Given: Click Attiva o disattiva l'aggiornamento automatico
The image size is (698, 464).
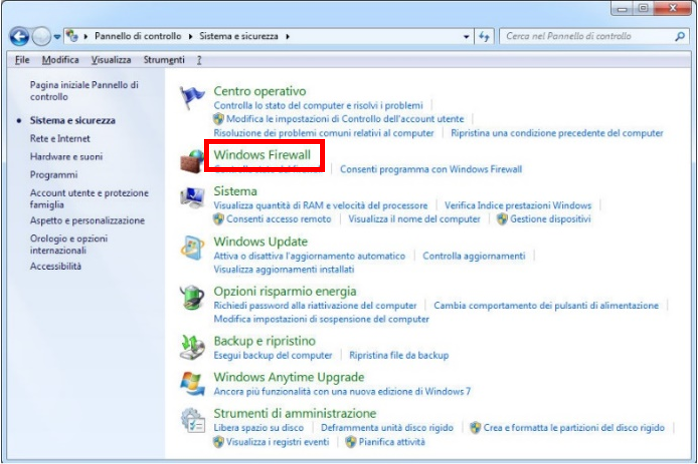Looking at the screenshot, I should point(309,256).
